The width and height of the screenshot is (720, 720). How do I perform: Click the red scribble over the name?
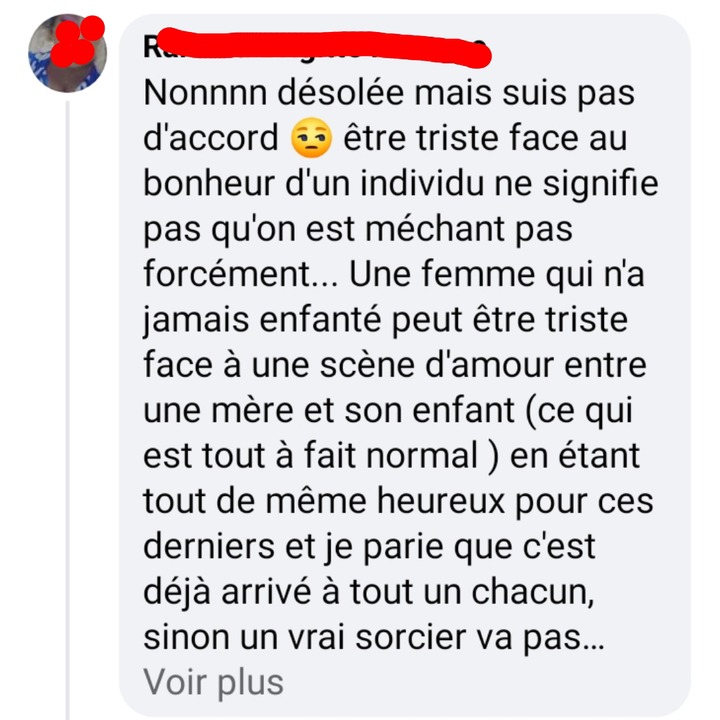tap(324, 48)
